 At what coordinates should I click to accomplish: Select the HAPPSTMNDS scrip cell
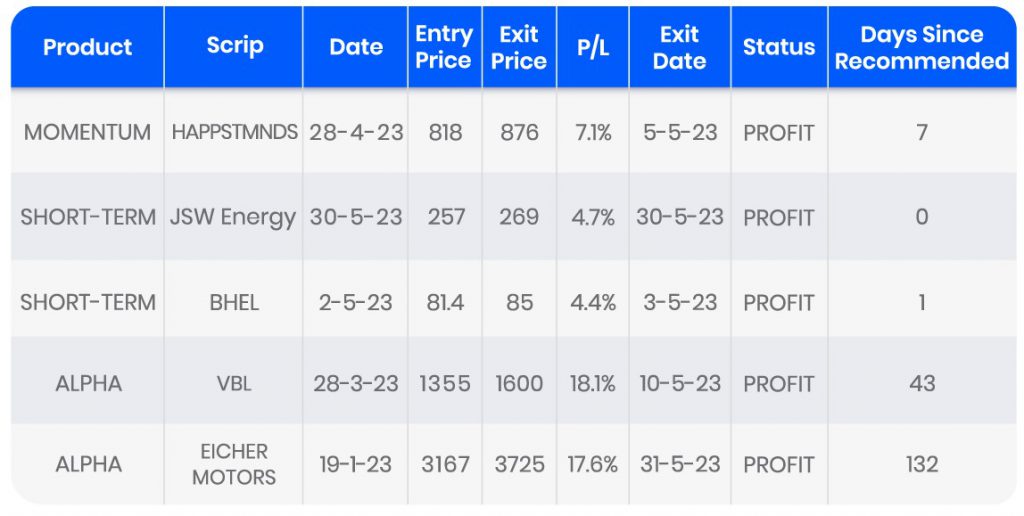pyautogui.click(x=235, y=132)
